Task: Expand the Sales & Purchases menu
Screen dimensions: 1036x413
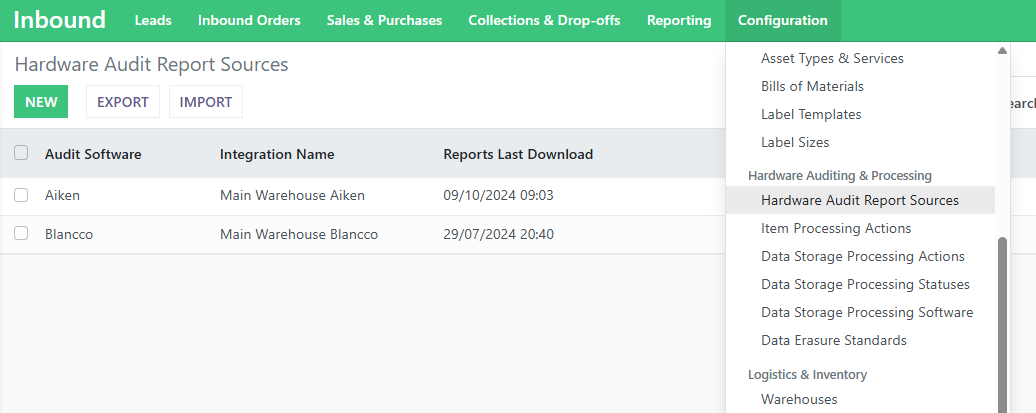Action: 384,20
